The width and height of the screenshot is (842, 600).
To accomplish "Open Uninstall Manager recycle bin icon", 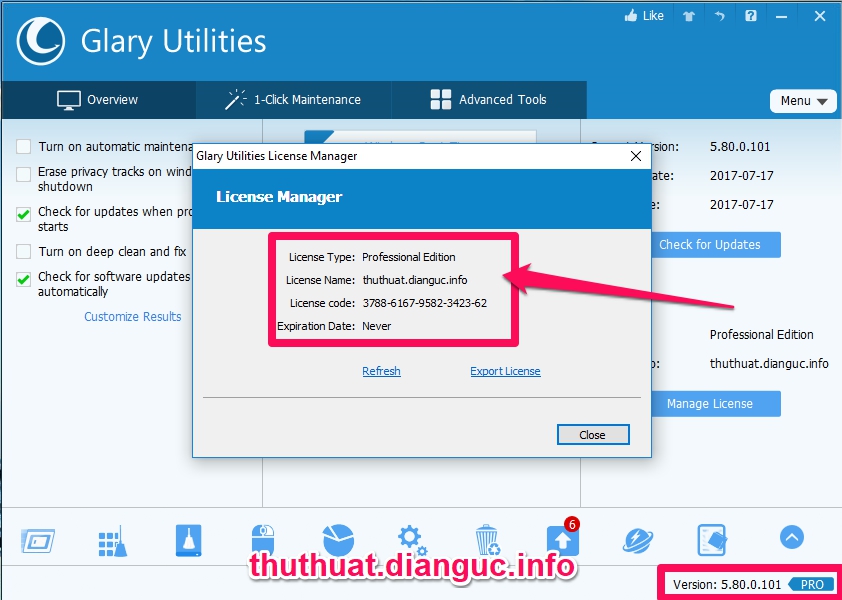I will coord(488,540).
